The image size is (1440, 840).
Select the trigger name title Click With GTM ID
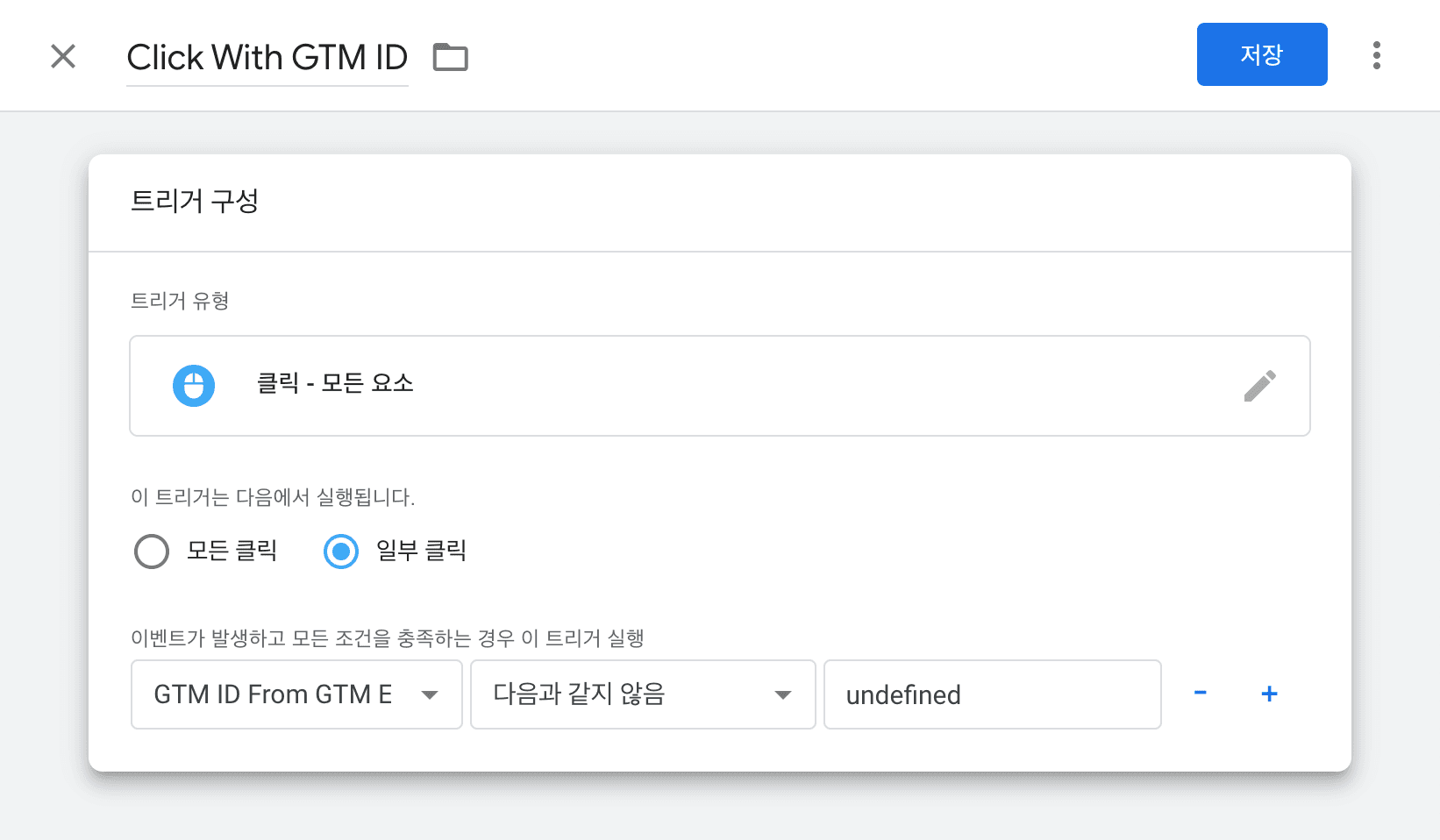tap(267, 57)
